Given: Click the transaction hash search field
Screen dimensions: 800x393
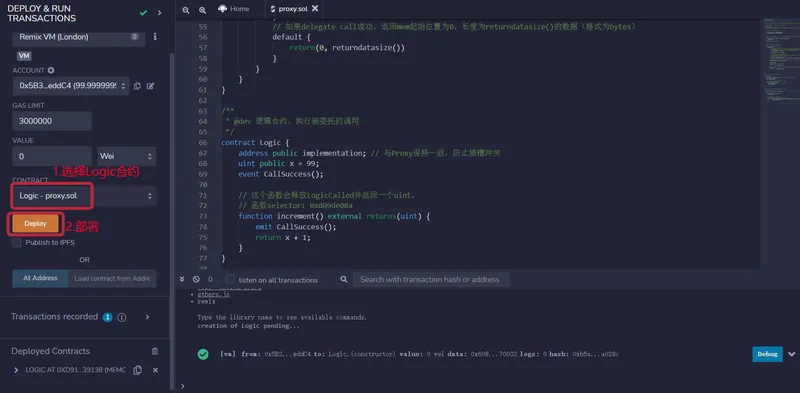Looking at the screenshot, I should (x=431, y=280).
